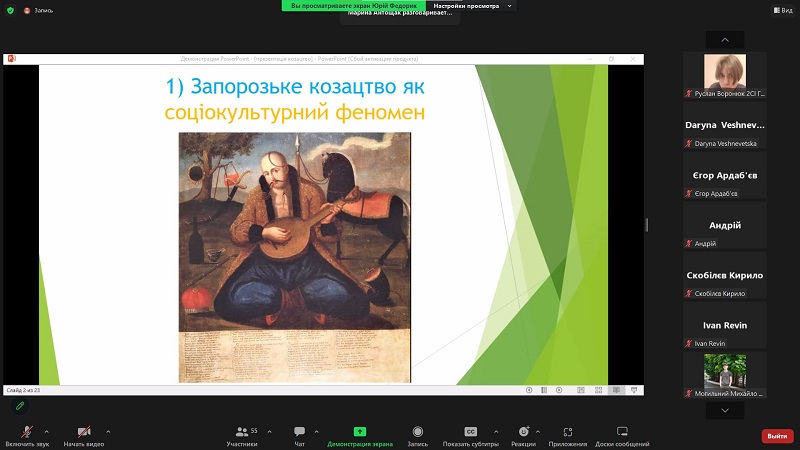Click Slide Sorter grid icon in status bar
800x450 pixels.
pyautogui.click(x=598, y=390)
